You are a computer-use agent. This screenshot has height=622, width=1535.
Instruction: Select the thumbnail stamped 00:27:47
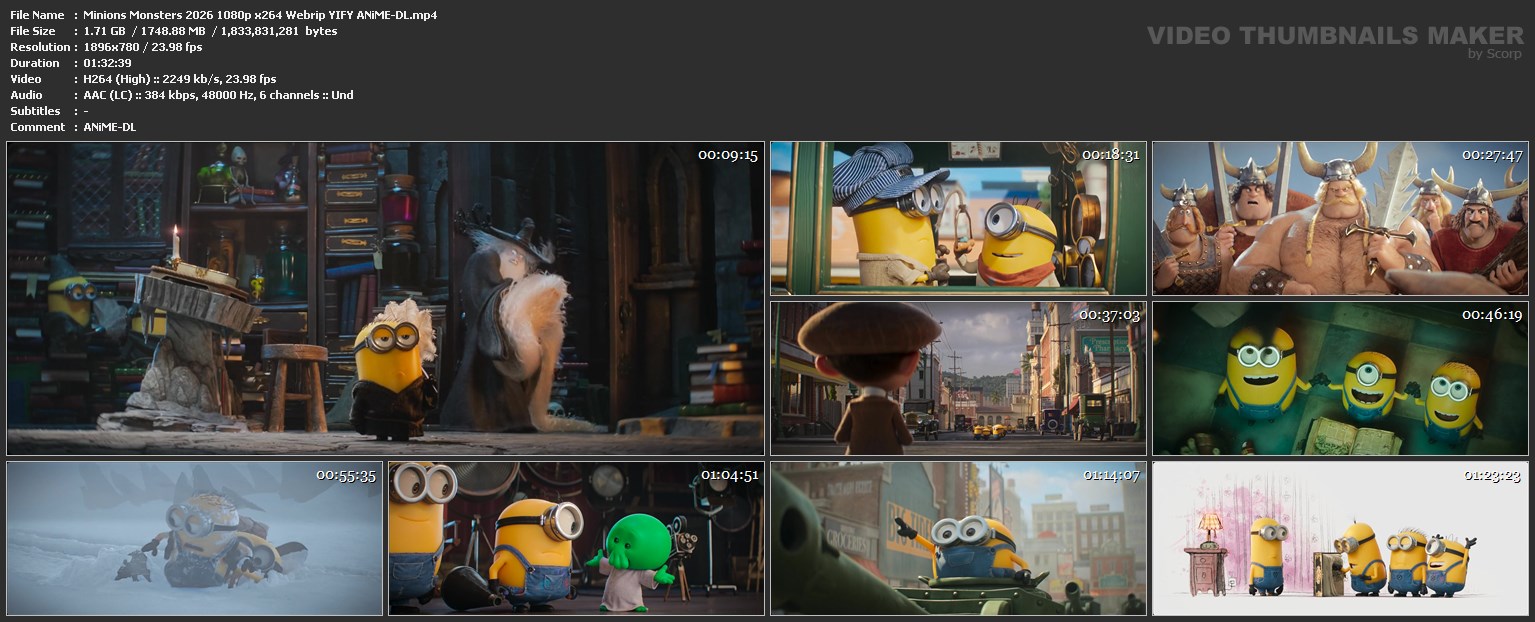[1340, 218]
